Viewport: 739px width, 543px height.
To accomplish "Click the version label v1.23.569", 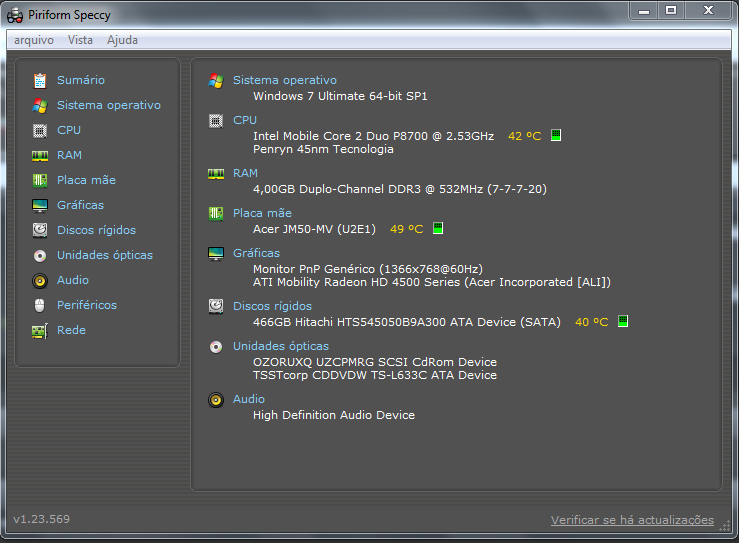I will [41, 519].
